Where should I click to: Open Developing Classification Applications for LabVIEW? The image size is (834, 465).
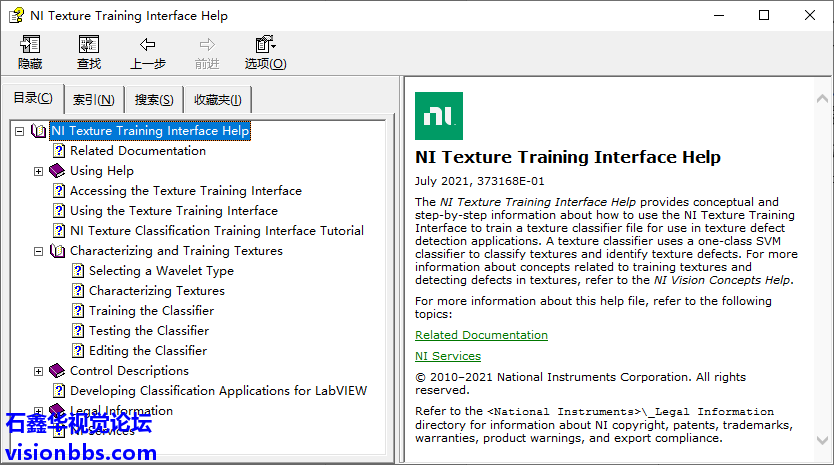tap(218, 391)
